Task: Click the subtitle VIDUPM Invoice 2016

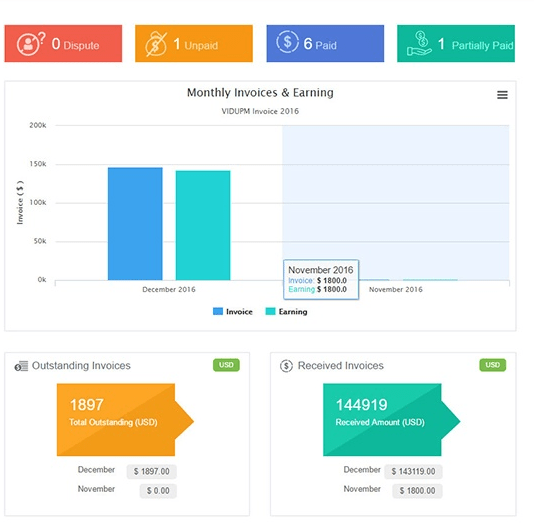Action: click(x=260, y=111)
